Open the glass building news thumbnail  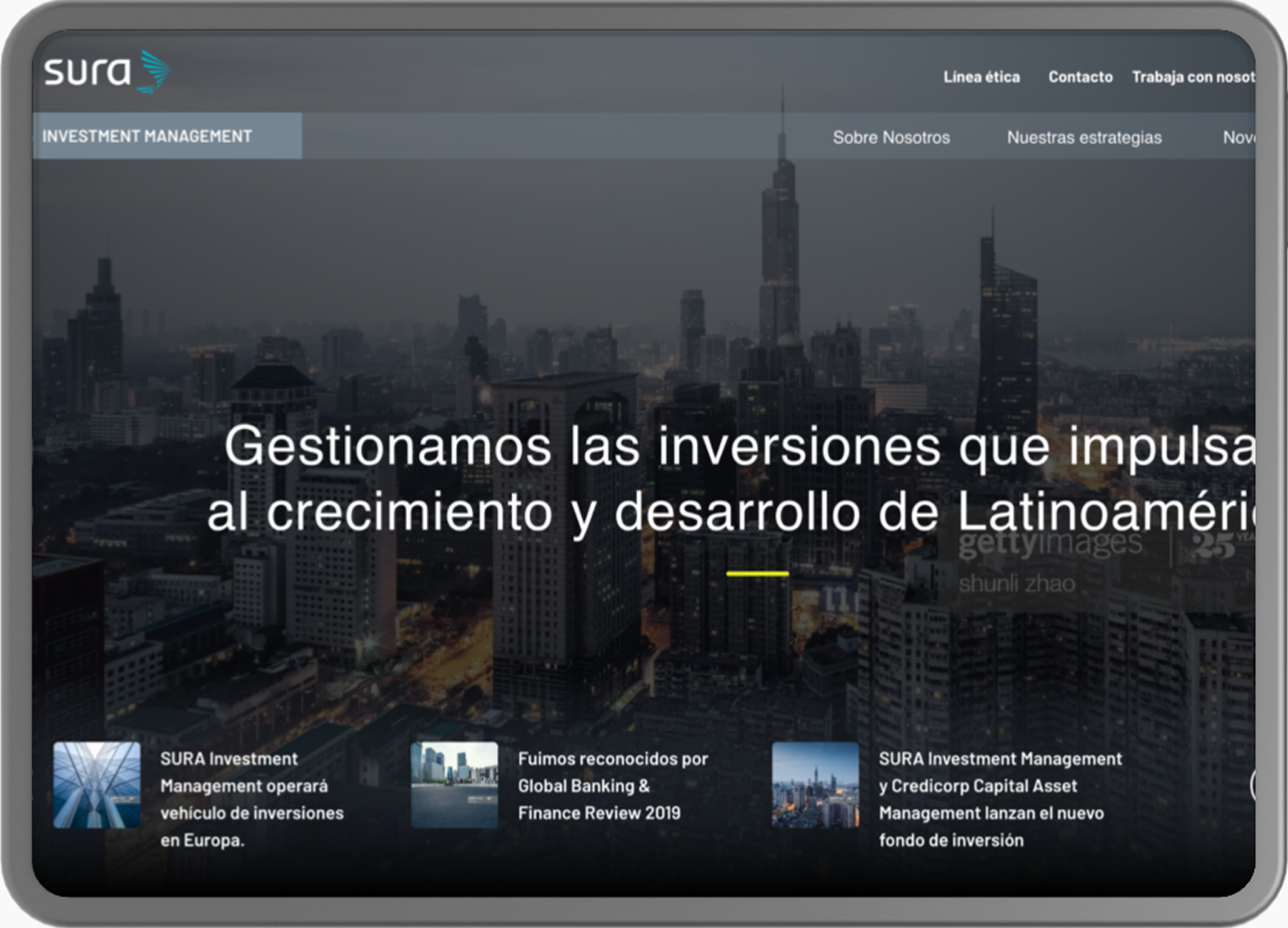97,784
